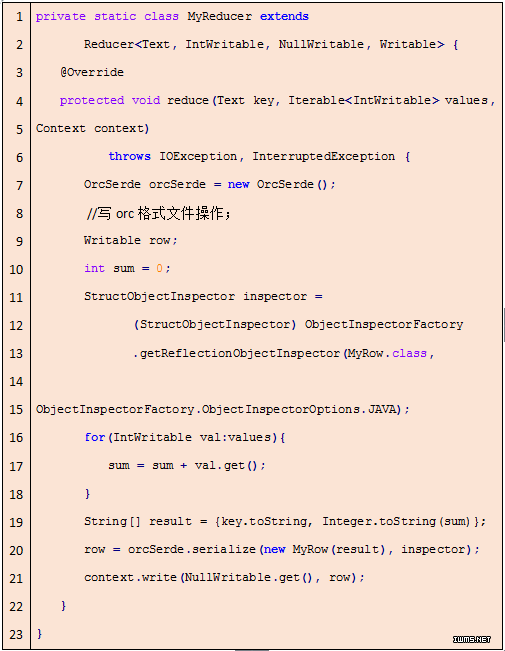Click orcSerde.serialize call on line 20
The height and width of the screenshot is (651, 505).
191,550
